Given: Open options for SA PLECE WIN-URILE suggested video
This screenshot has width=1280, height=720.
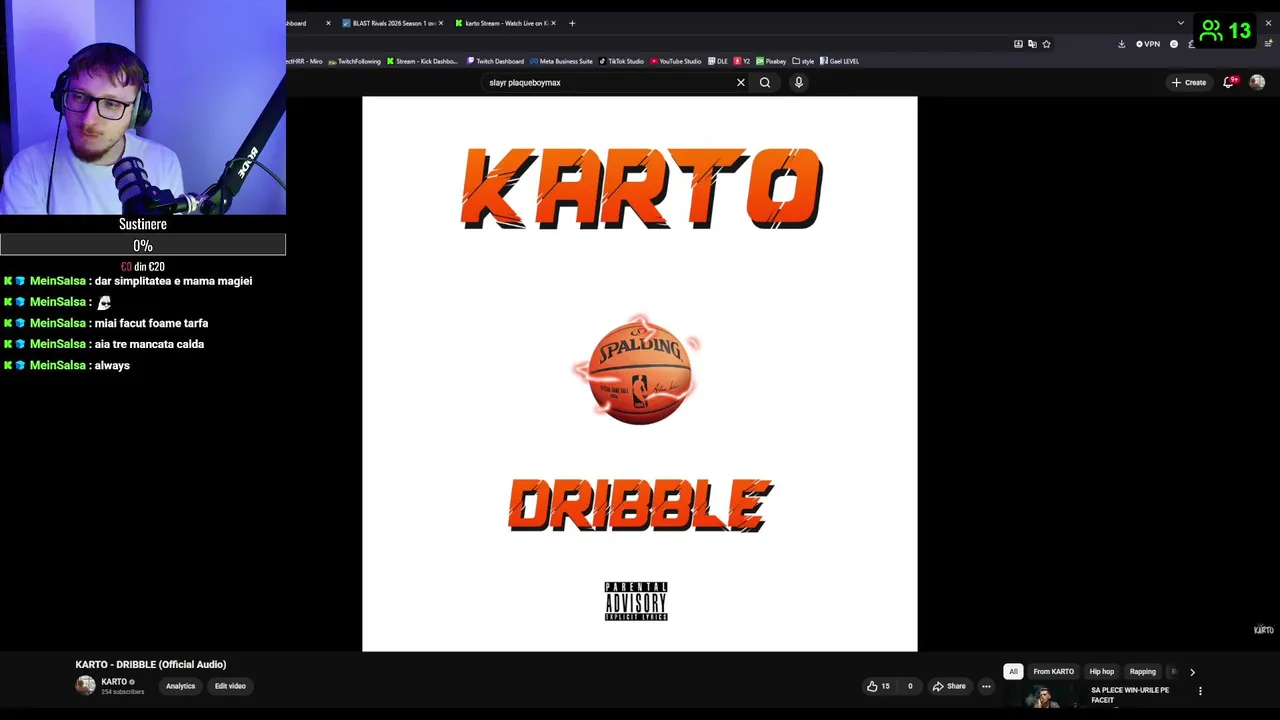Looking at the screenshot, I should coord(1200,691).
